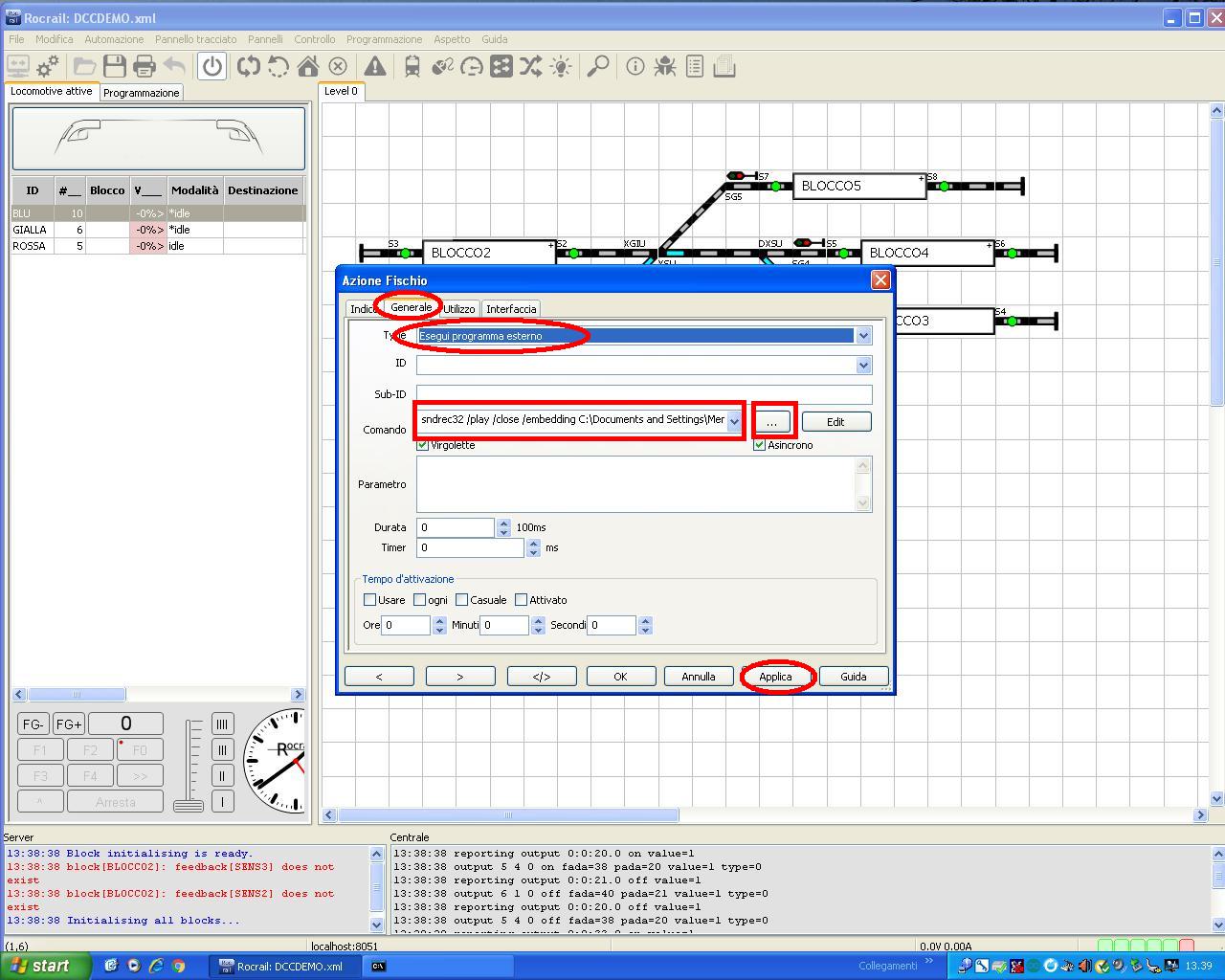The height and width of the screenshot is (980, 1225).
Task: Open the locomotives table train icon
Action: pos(412,66)
